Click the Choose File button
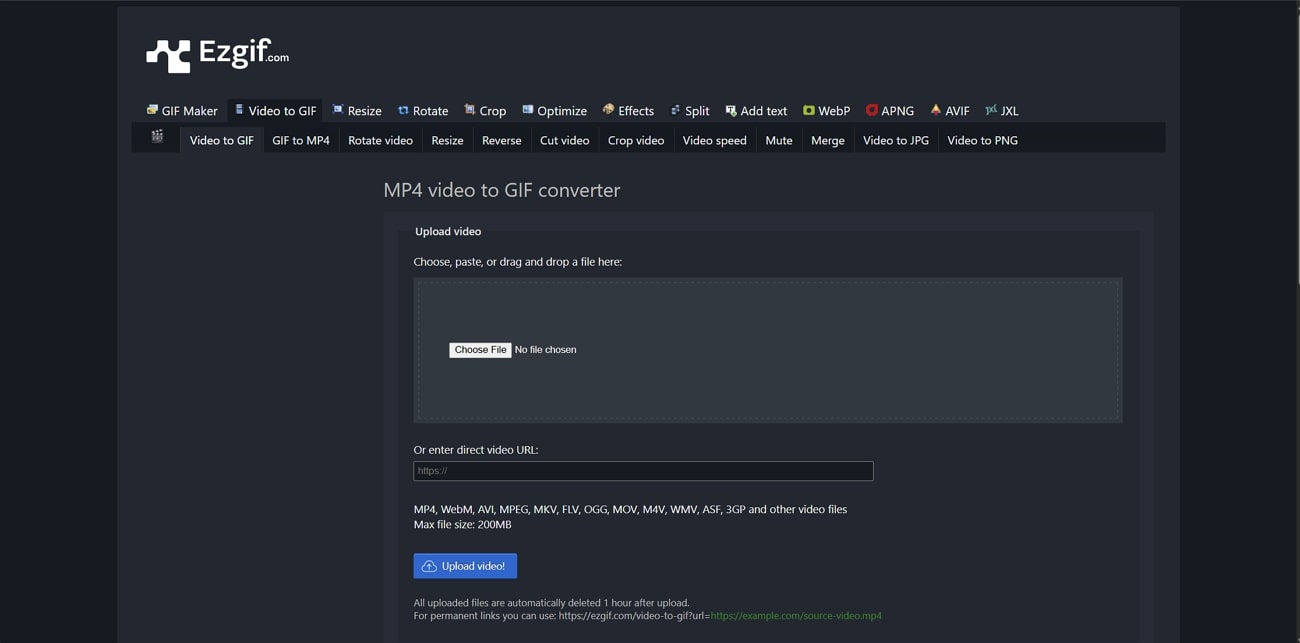1300x643 pixels. (480, 350)
